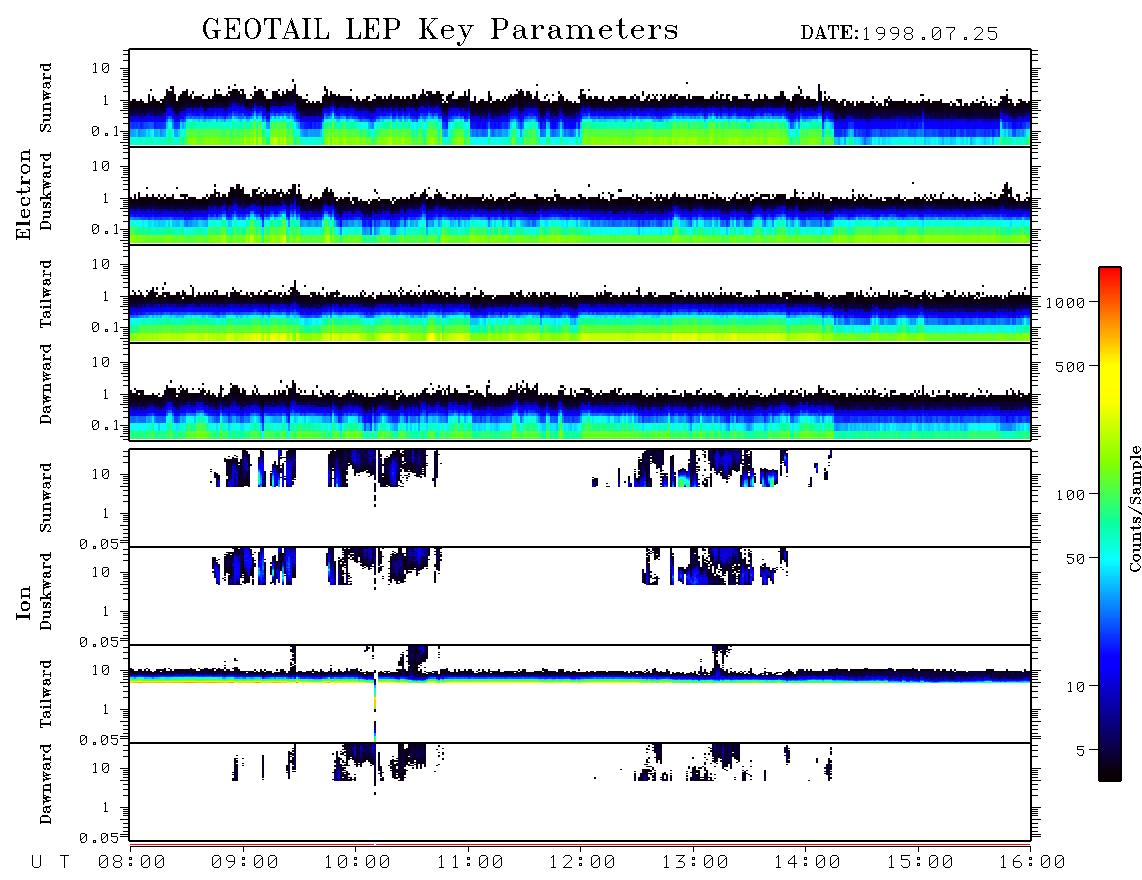Click the 'Ion' group axis label

click(x=23, y=602)
